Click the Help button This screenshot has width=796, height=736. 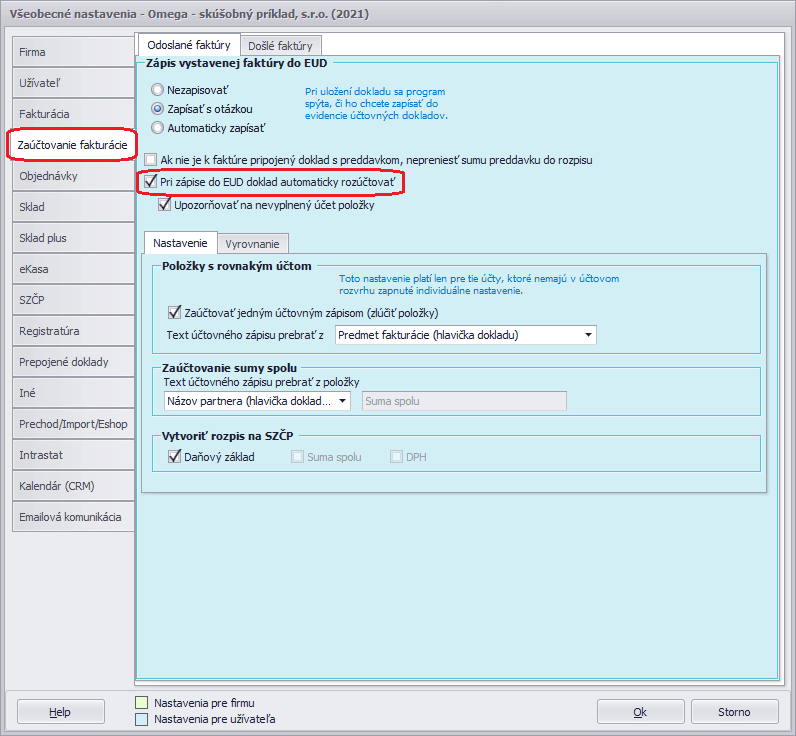point(61,712)
